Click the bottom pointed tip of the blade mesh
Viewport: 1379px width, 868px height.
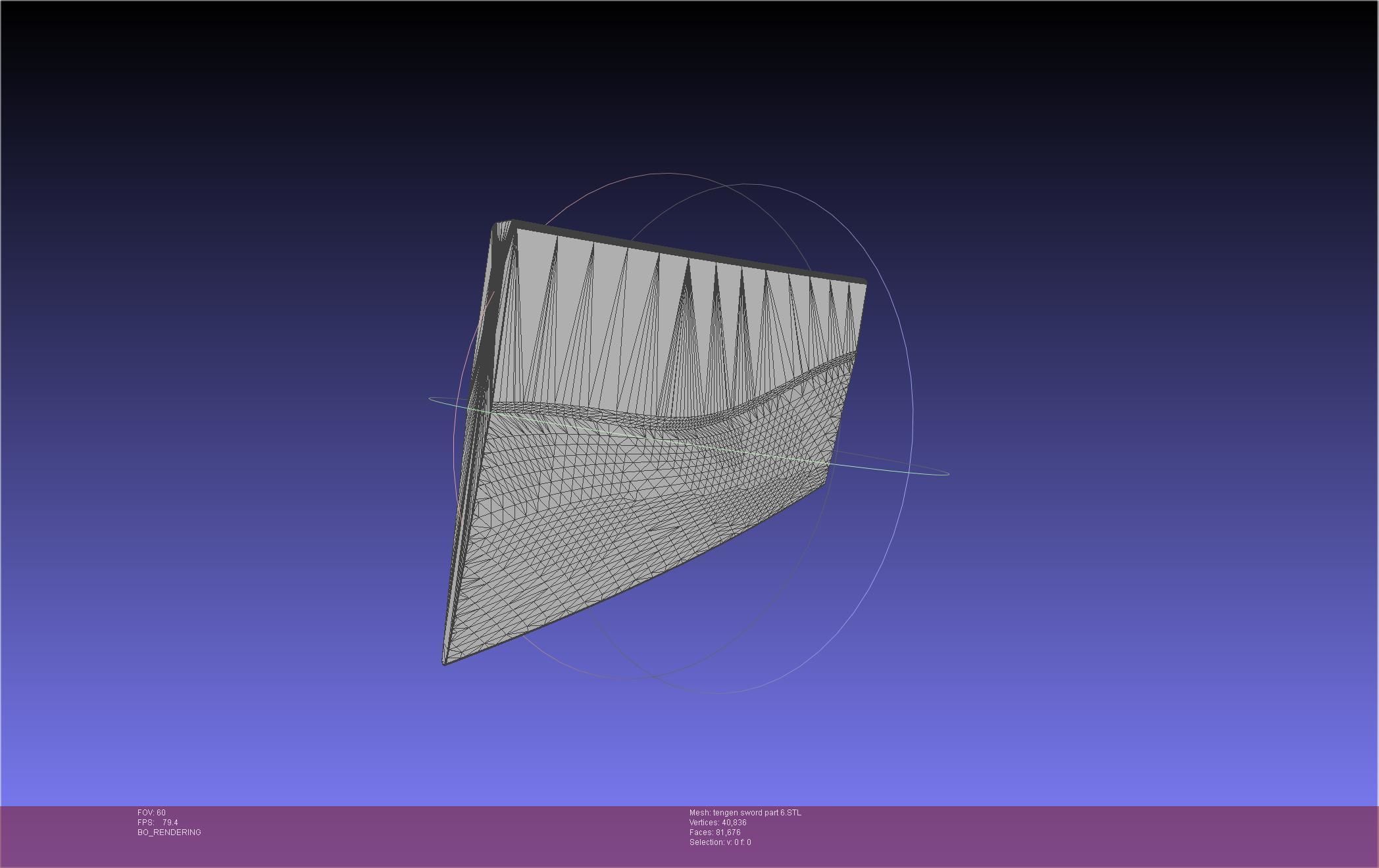click(445, 662)
